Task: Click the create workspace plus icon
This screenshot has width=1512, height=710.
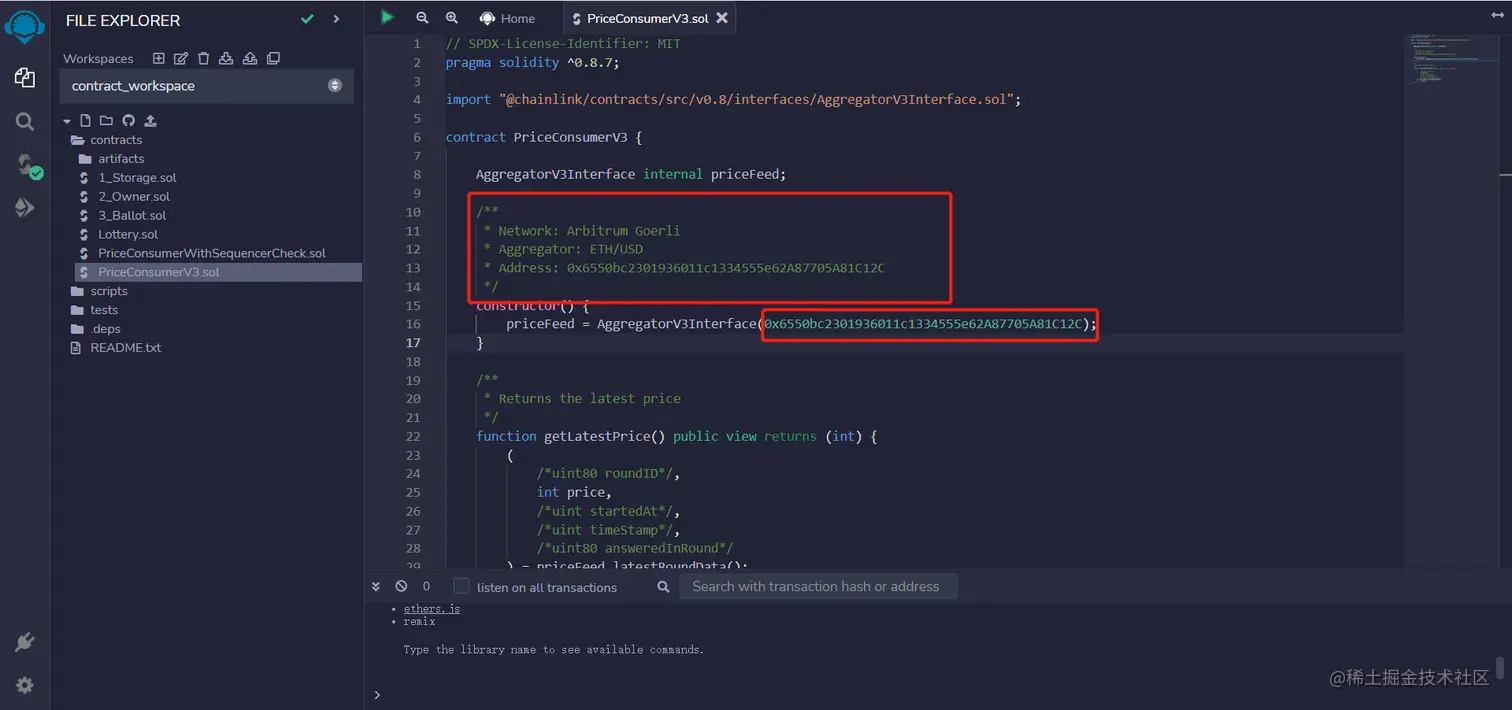Action: pos(158,59)
